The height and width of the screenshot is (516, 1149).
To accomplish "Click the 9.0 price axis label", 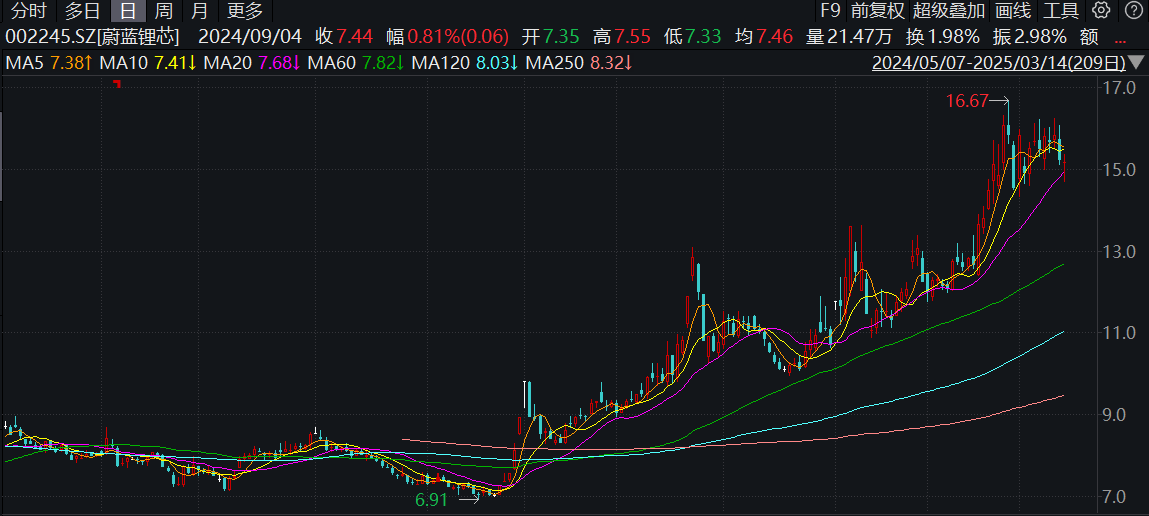I will (x=1118, y=415).
